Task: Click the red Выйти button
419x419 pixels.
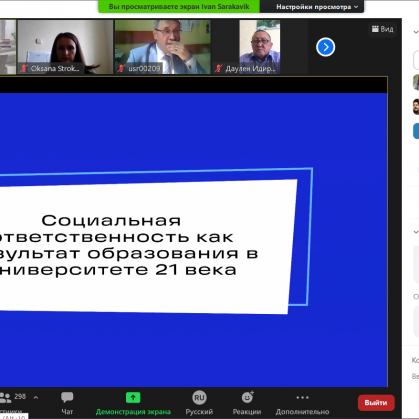Action: point(376,403)
